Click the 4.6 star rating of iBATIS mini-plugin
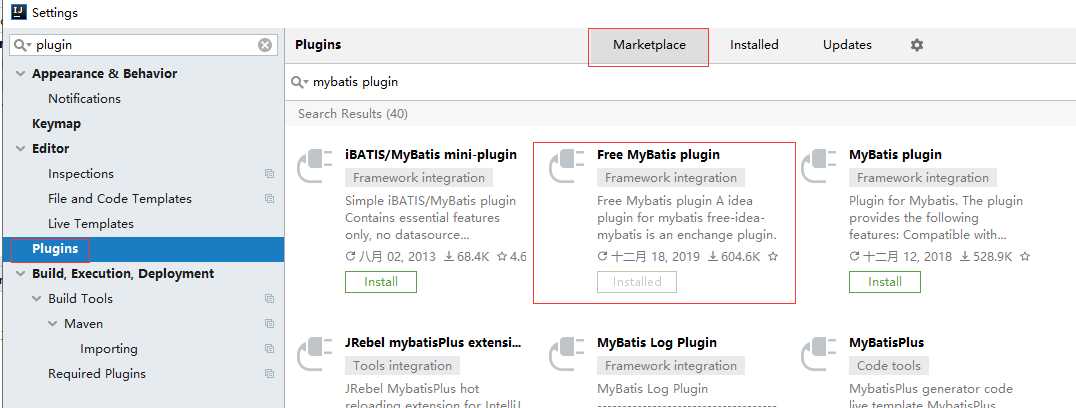 512,257
